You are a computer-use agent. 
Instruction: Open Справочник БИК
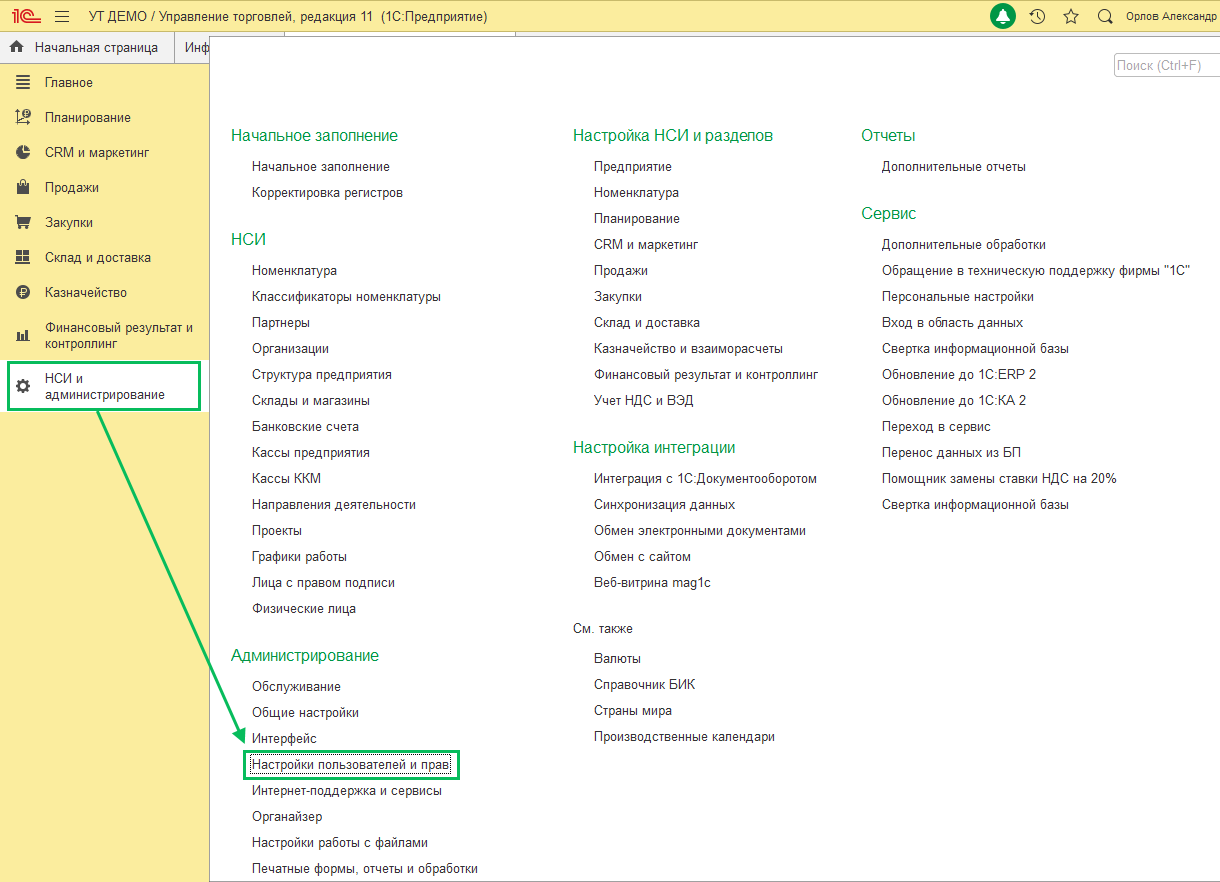(x=644, y=684)
